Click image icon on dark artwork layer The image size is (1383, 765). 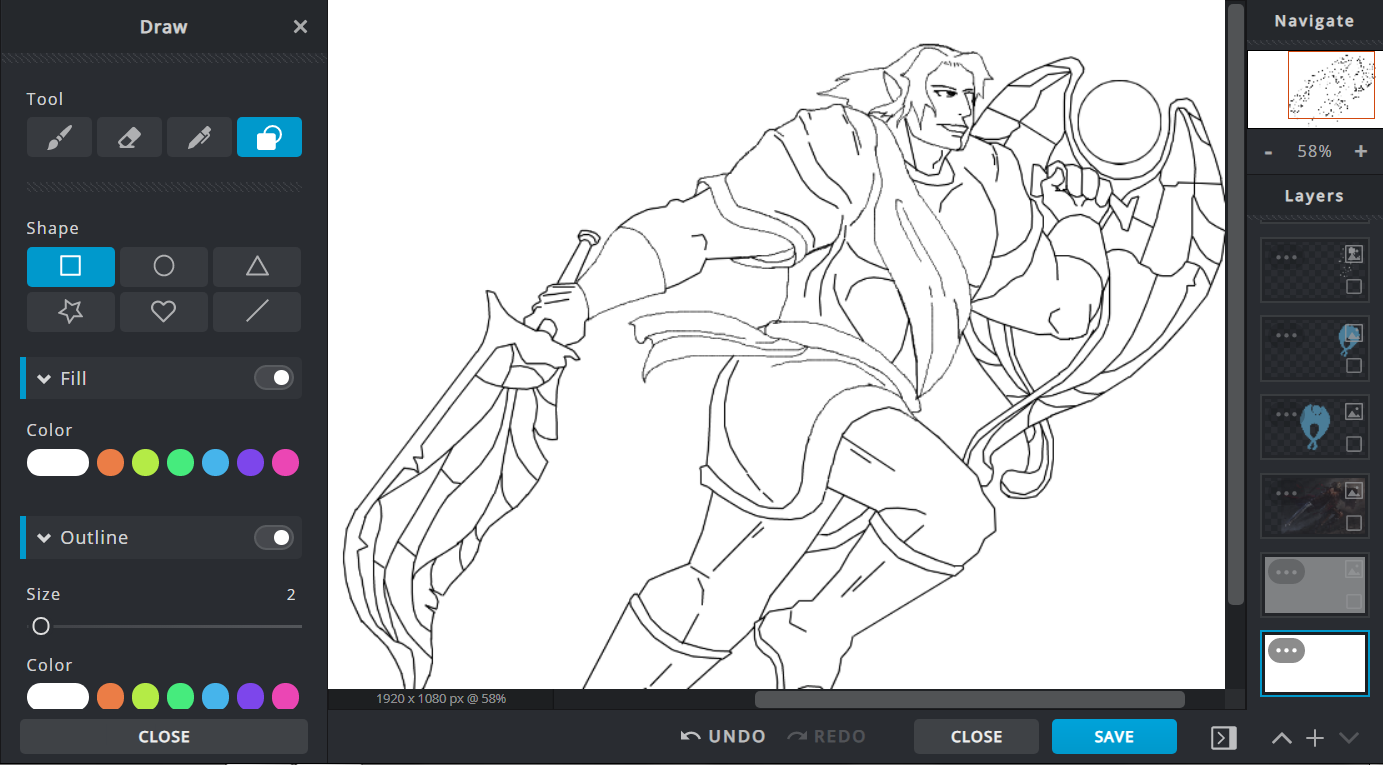[x=1354, y=490]
